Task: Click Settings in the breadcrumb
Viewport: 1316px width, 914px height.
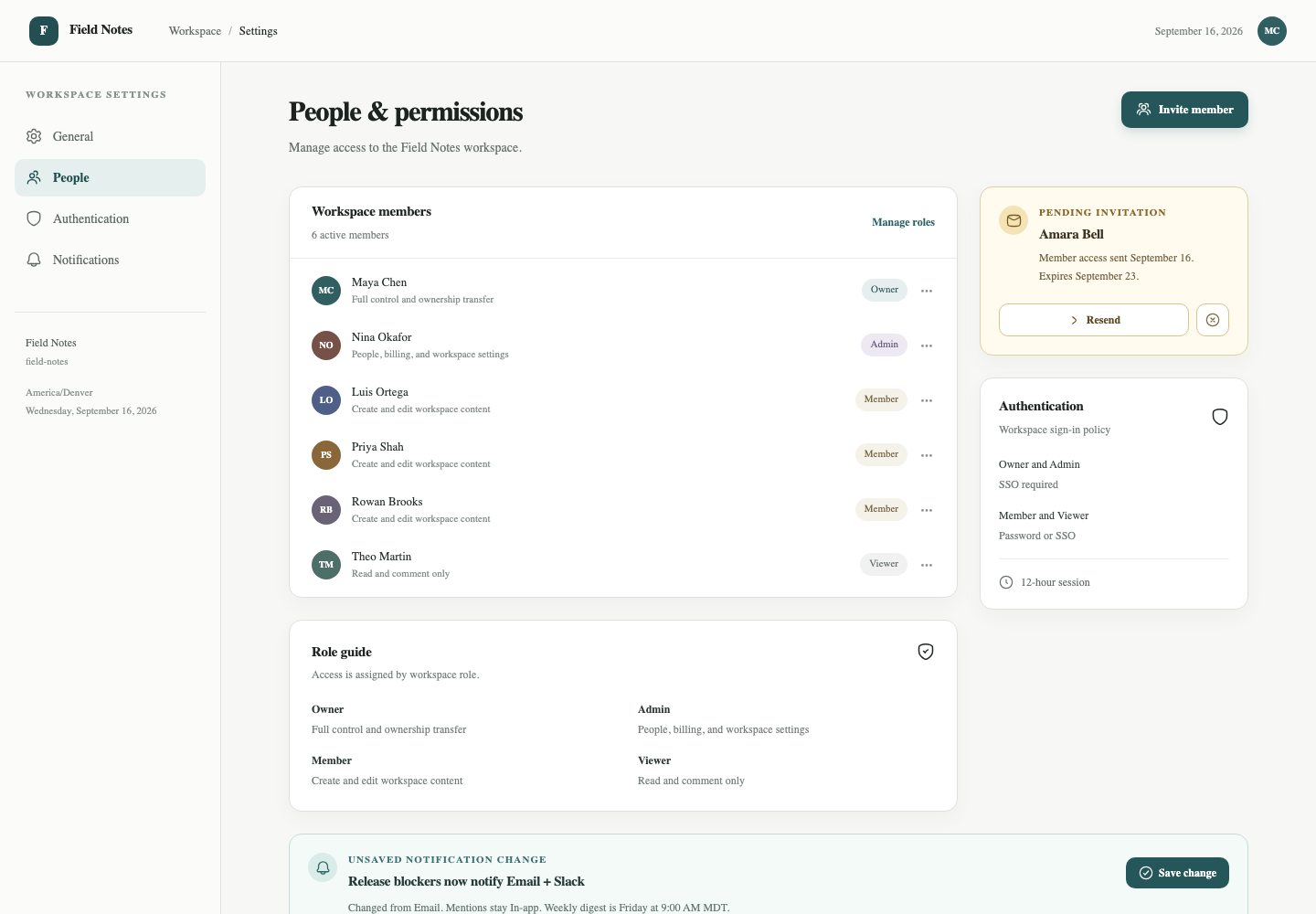Action: [x=259, y=31]
